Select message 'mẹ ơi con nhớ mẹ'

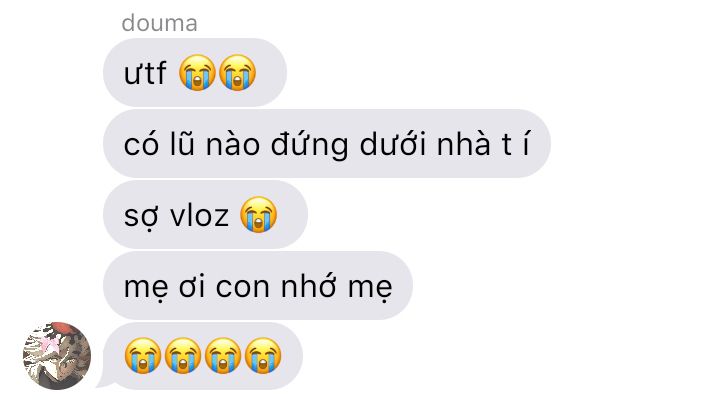(258, 287)
